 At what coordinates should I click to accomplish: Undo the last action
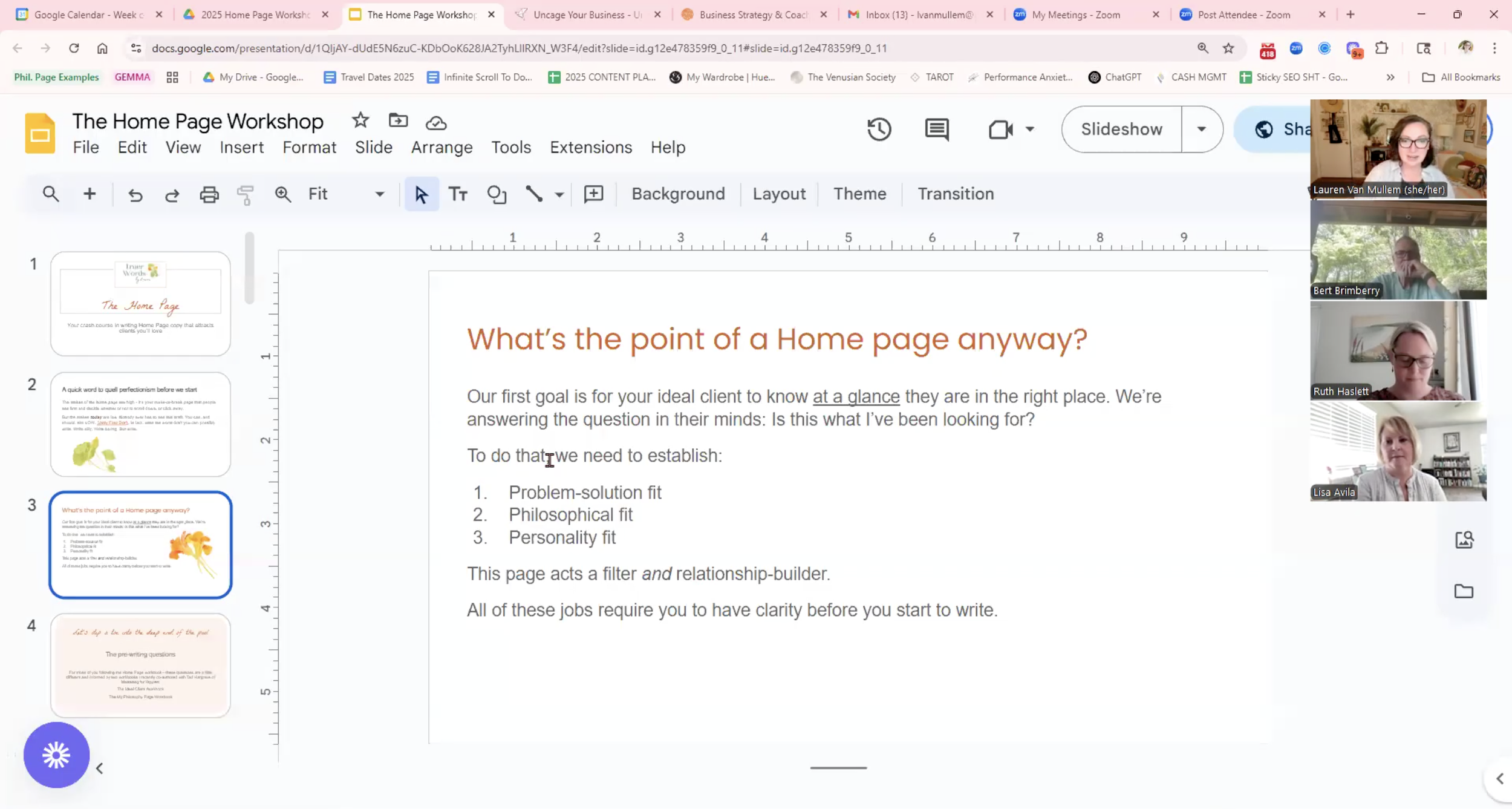[x=135, y=194]
